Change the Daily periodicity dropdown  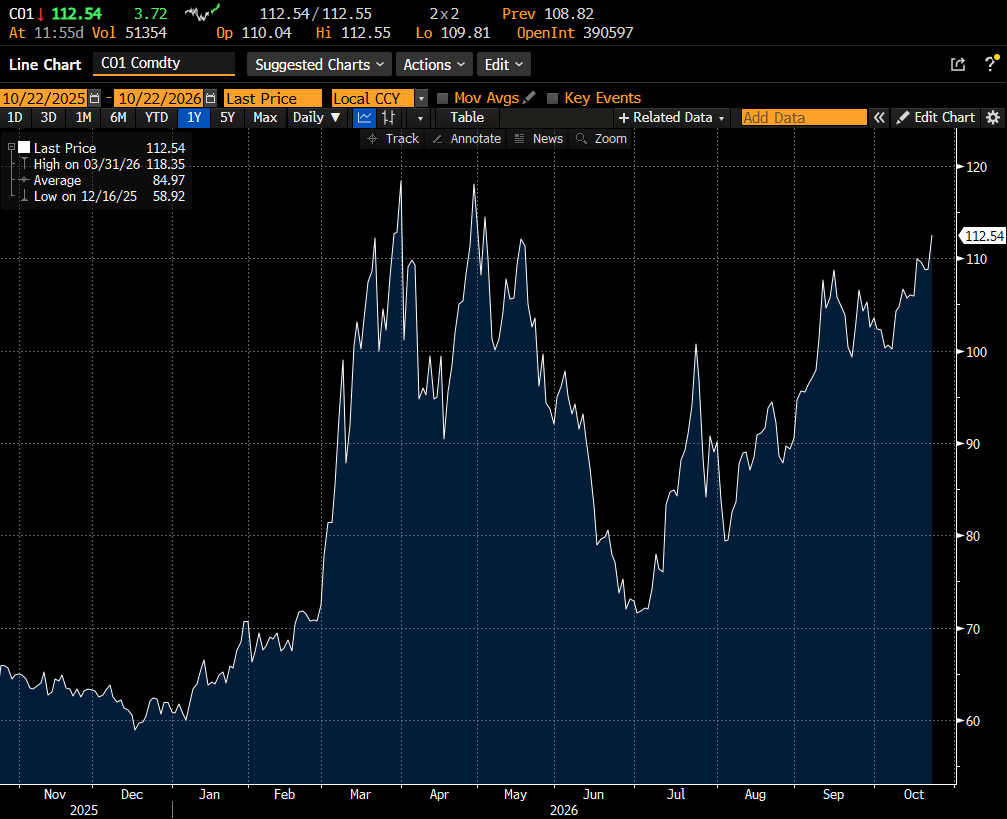click(x=316, y=118)
